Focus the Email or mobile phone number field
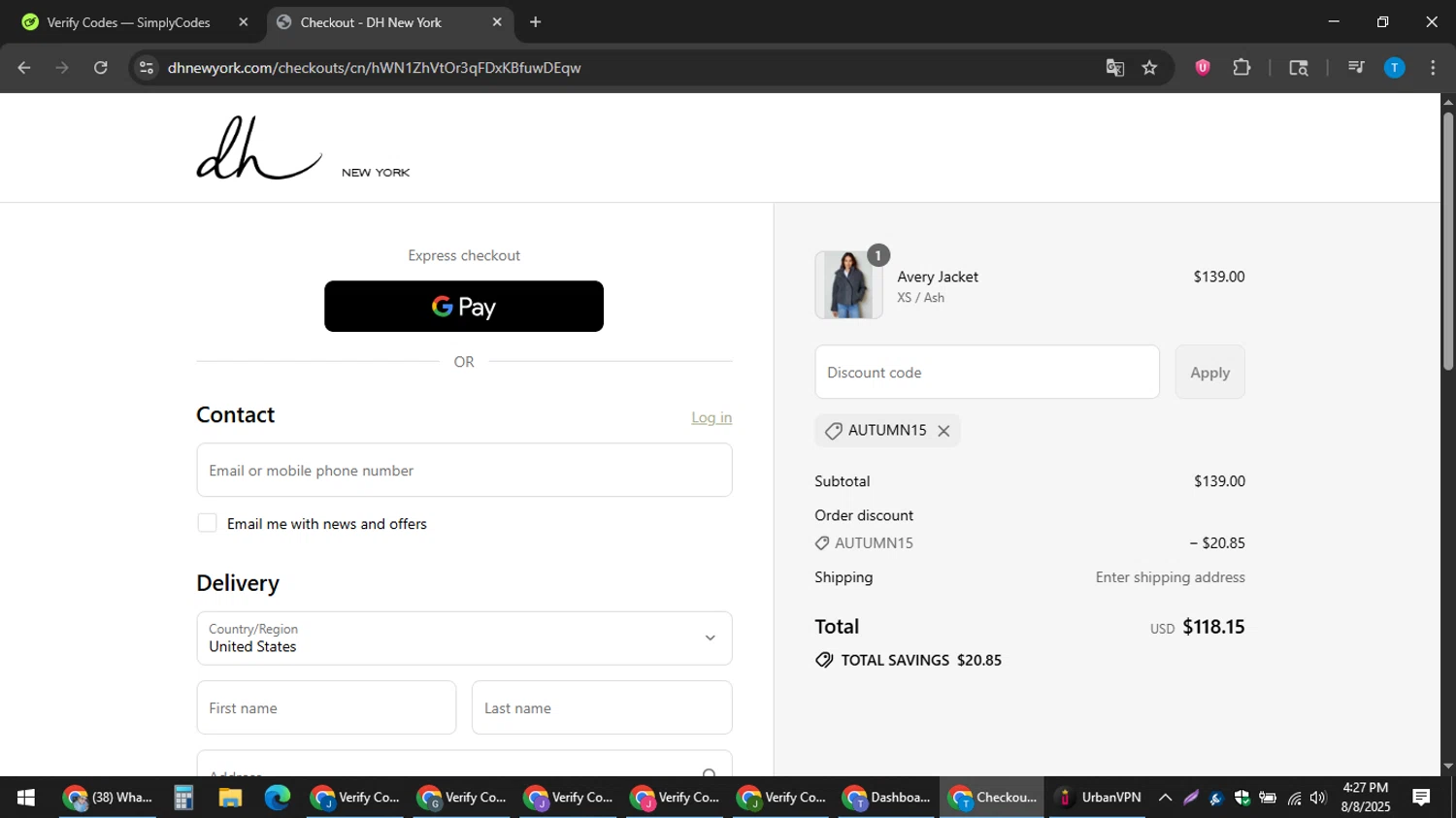 click(x=464, y=471)
